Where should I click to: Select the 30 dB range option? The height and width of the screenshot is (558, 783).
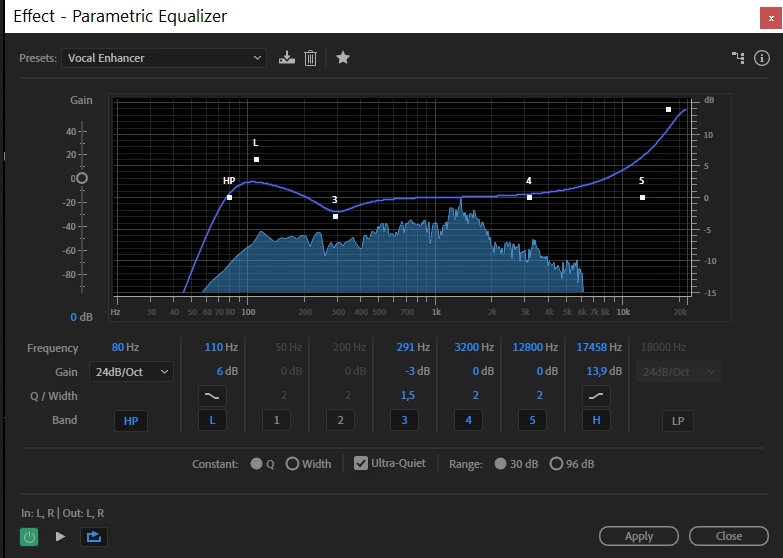[x=500, y=464]
